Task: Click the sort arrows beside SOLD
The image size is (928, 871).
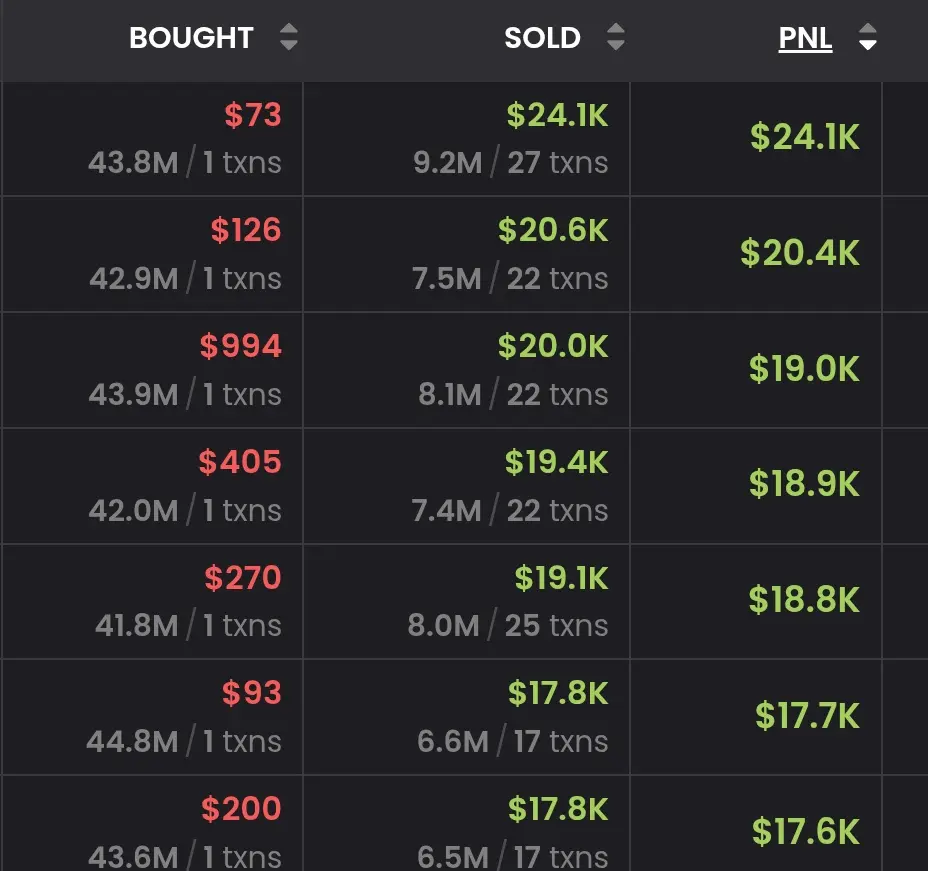Action: [x=616, y=38]
